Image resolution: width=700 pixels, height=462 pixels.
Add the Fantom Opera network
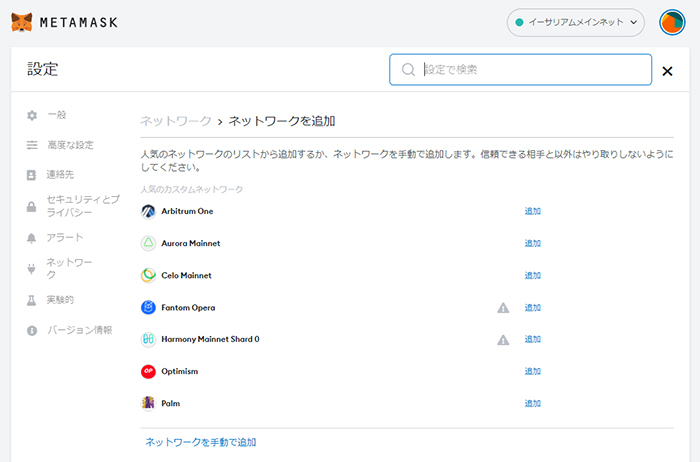point(533,308)
